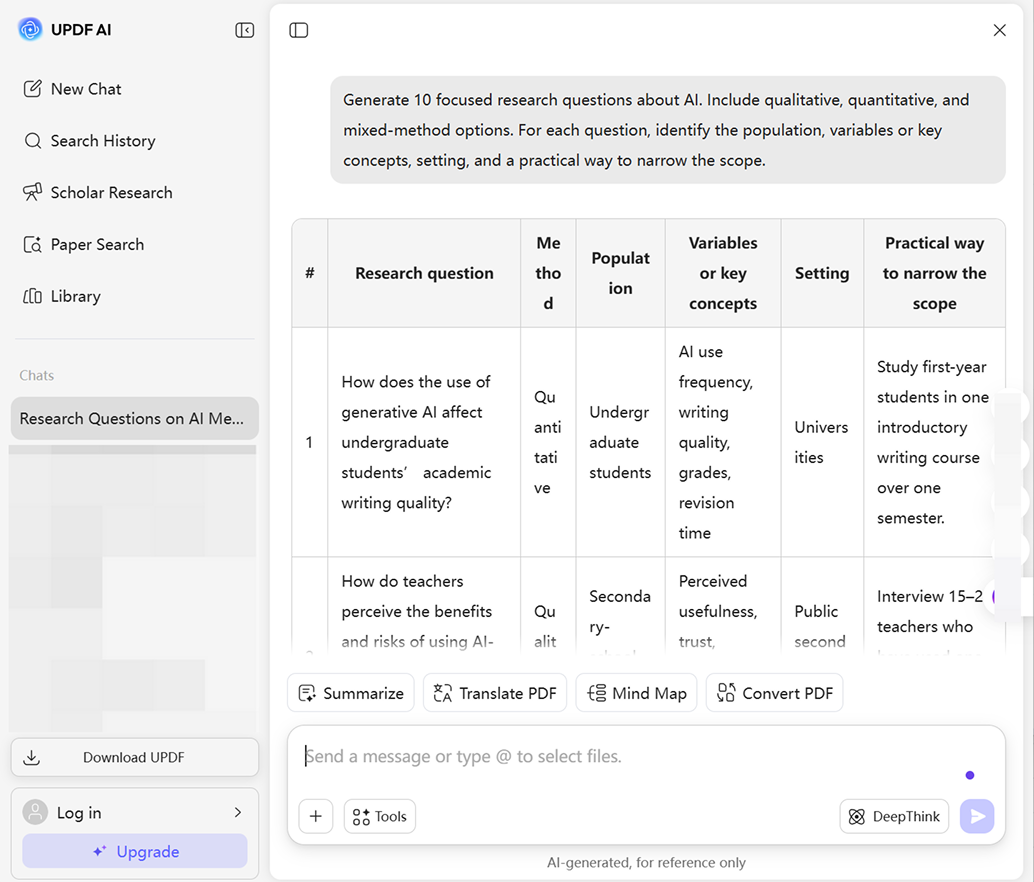Open the Tools menu button

tap(380, 817)
